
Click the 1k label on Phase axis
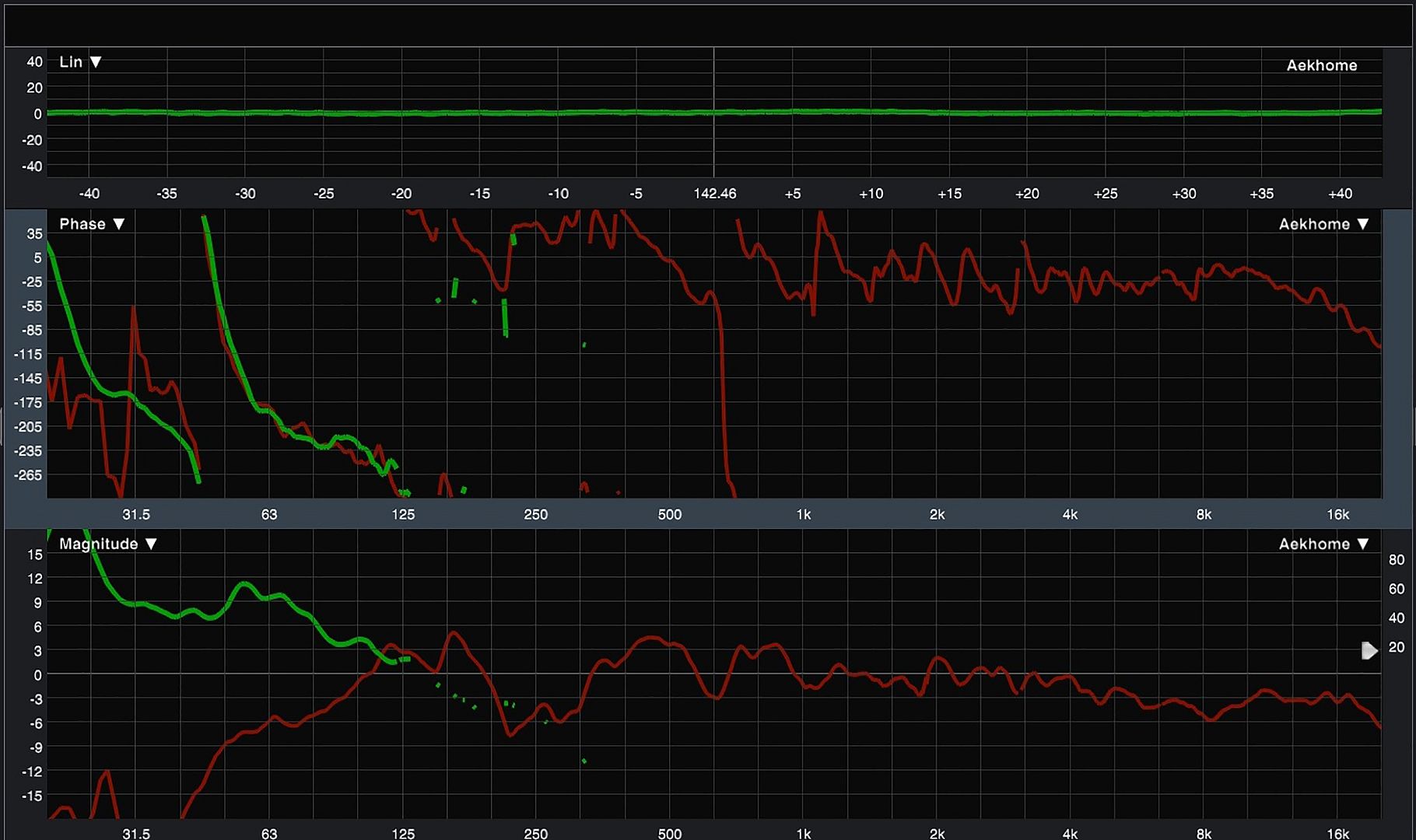pos(804,514)
